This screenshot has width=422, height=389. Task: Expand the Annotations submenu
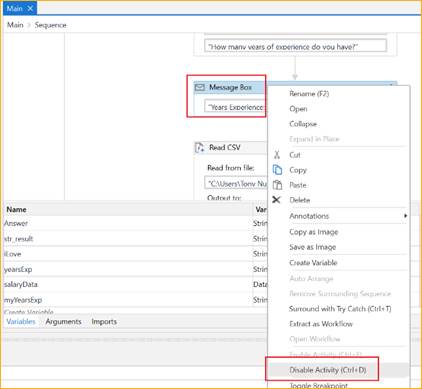pyautogui.click(x=338, y=216)
